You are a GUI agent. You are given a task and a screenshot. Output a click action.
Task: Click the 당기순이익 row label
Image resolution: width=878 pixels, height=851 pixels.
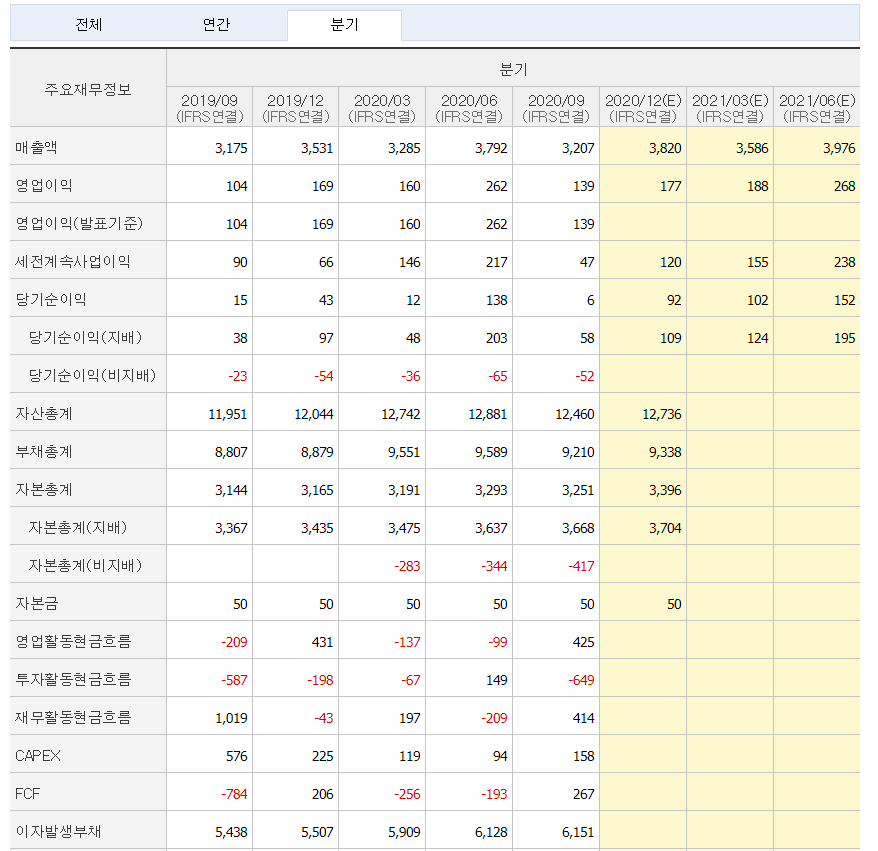[51, 300]
